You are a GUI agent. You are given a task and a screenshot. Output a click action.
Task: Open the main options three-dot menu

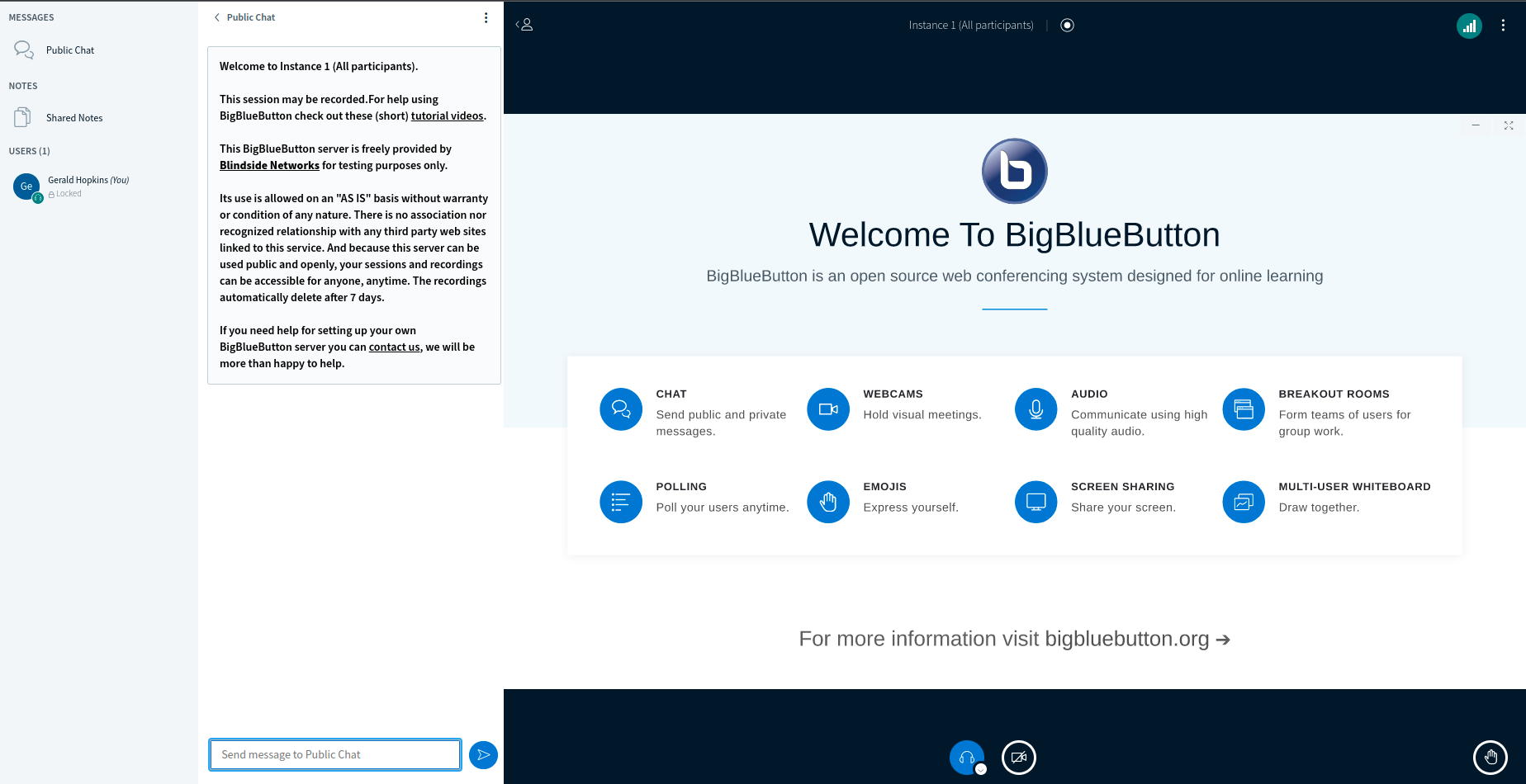[x=1503, y=26]
